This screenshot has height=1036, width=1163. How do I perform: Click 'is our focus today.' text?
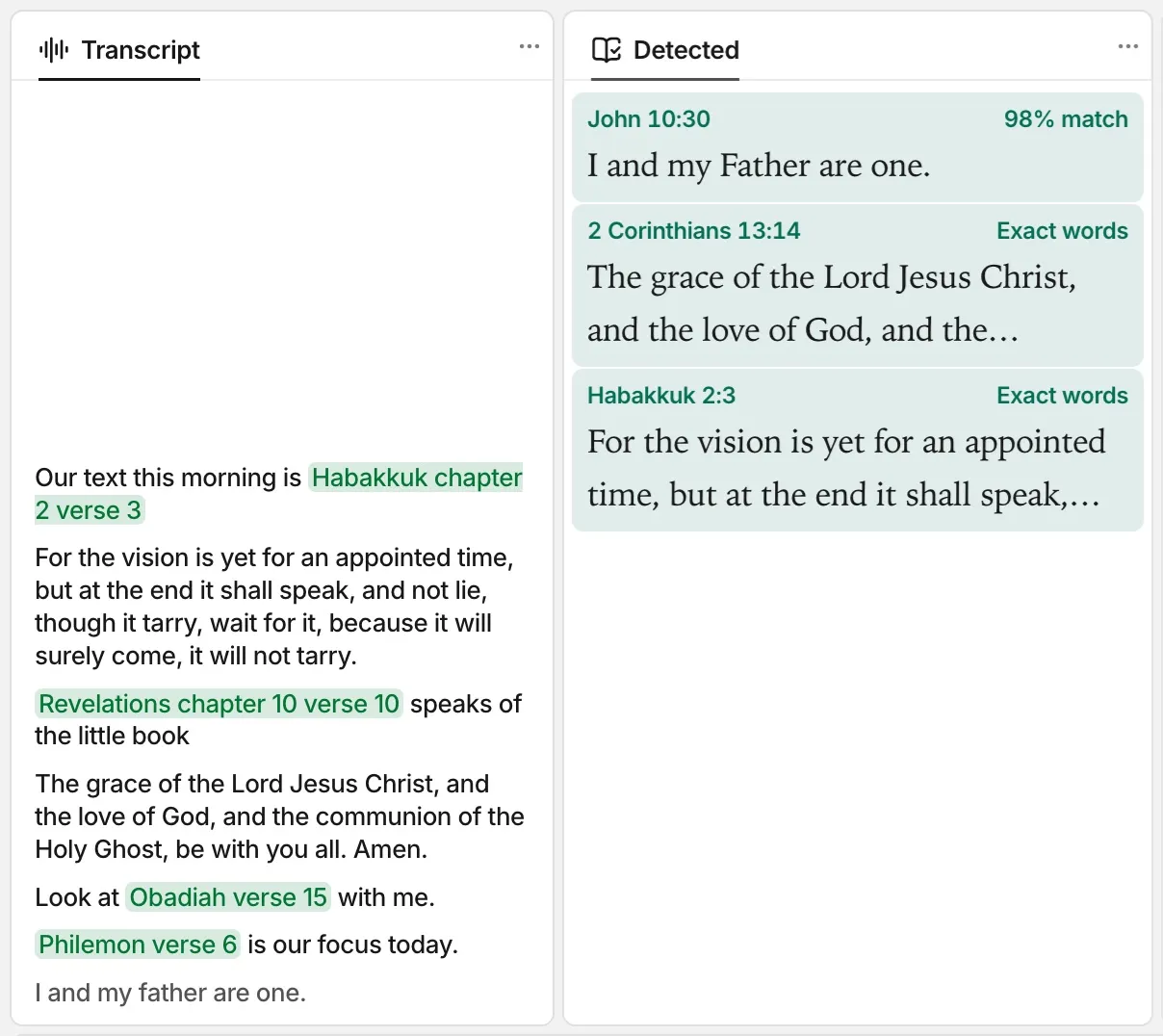[352, 945]
